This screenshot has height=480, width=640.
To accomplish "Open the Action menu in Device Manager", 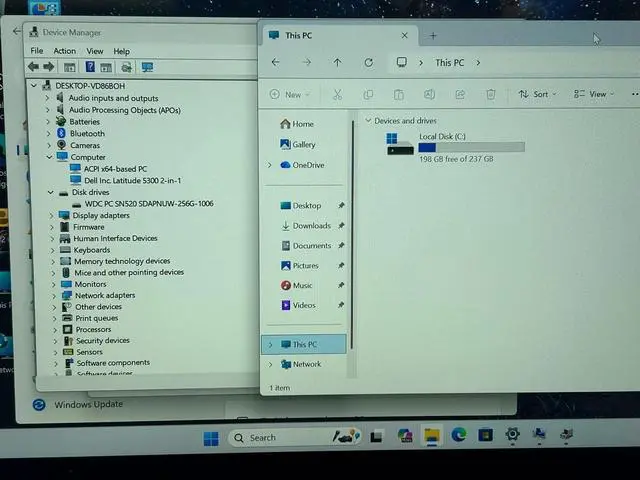I will [x=65, y=51].
